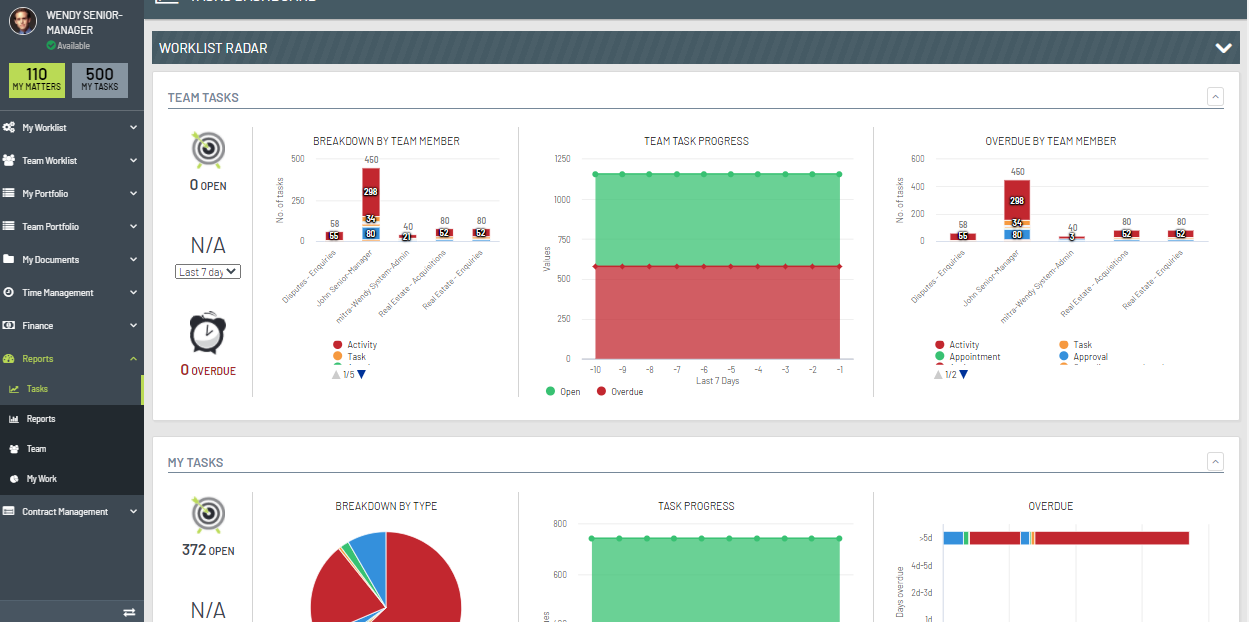Viewport: 1249px width, 622px height.
Task: Go to previous legend page in Overdue chart
Action: pyautogui.click(x=938, y=375)
